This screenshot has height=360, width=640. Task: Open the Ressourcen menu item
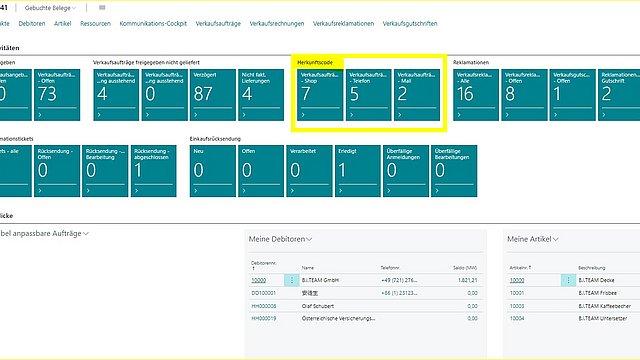coord(96,24)
